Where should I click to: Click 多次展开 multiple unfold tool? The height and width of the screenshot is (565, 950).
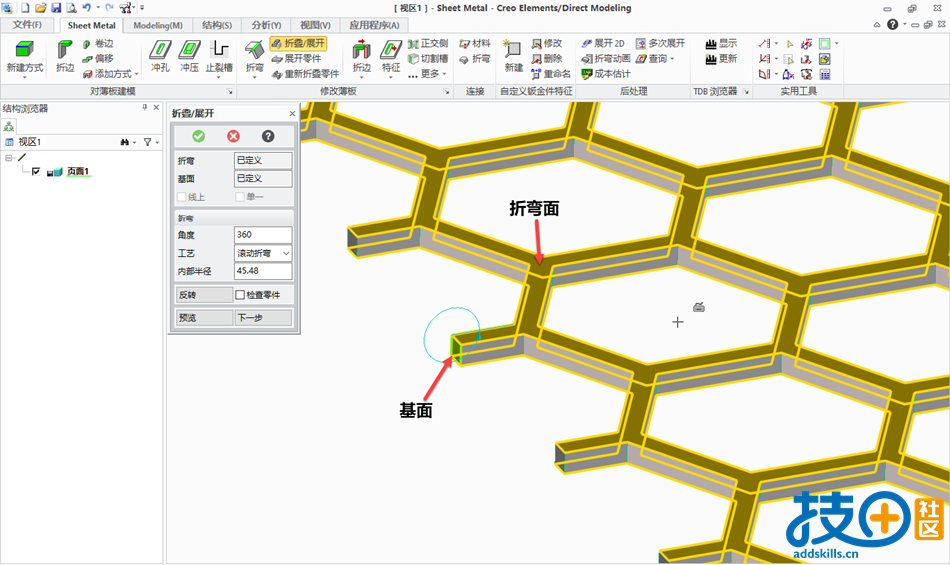[x=660, y=44]
